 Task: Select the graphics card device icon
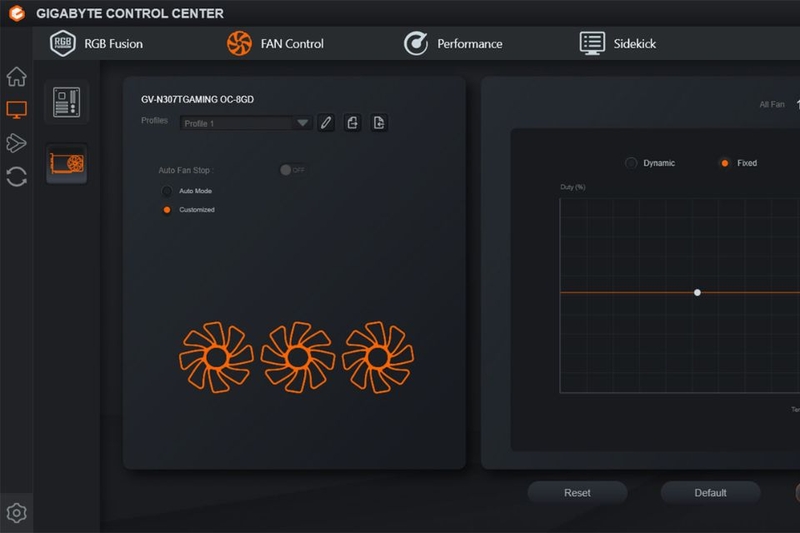(x=67, y=164)
